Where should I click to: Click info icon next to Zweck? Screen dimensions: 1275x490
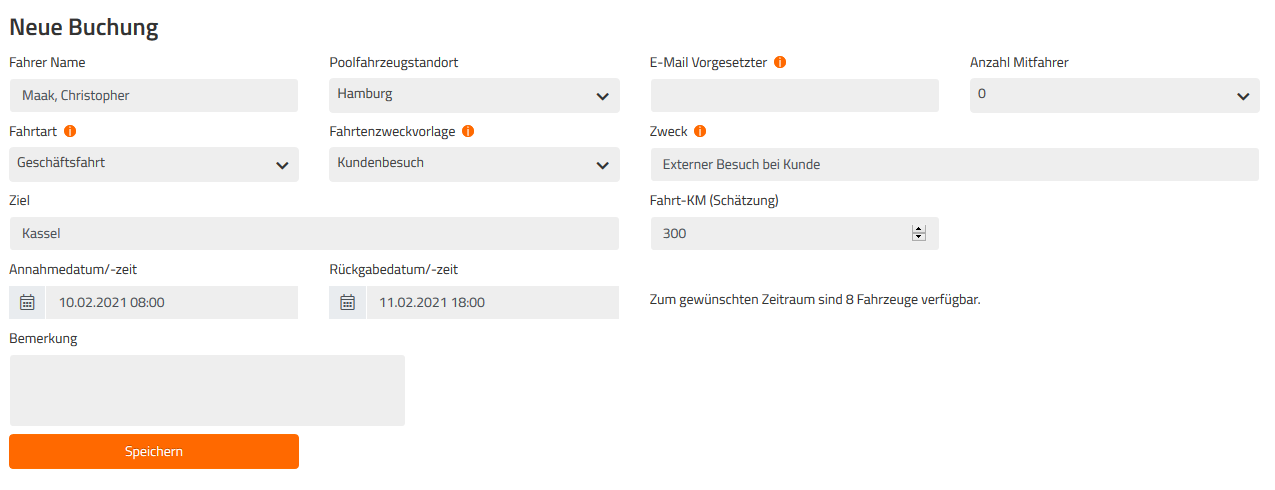click(x=700, y=131)
